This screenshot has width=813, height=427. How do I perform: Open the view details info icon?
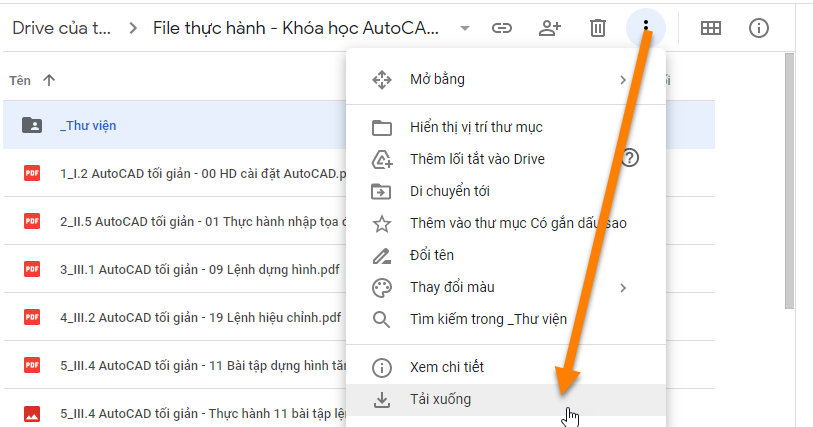[759, 28]
